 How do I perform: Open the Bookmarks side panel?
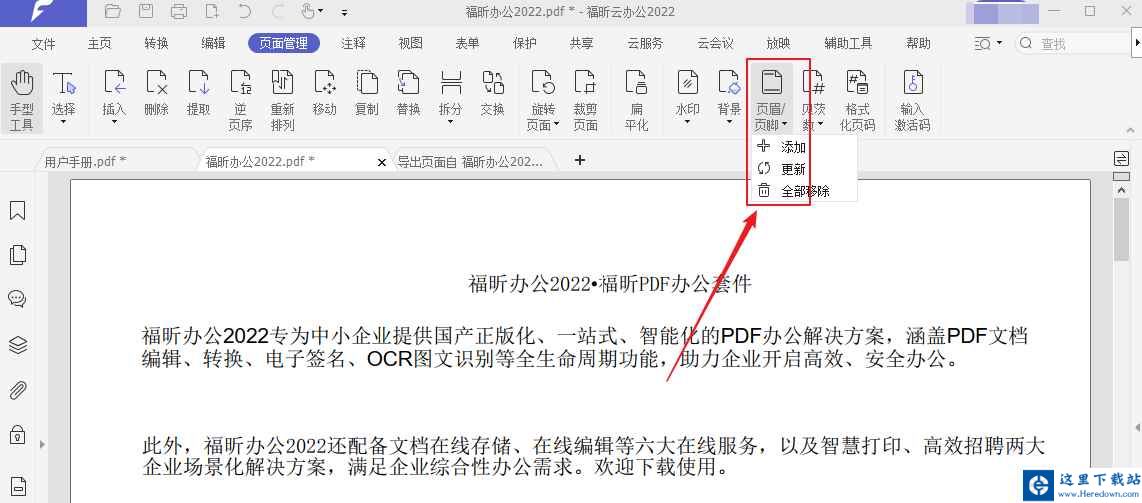click(17, 210)
